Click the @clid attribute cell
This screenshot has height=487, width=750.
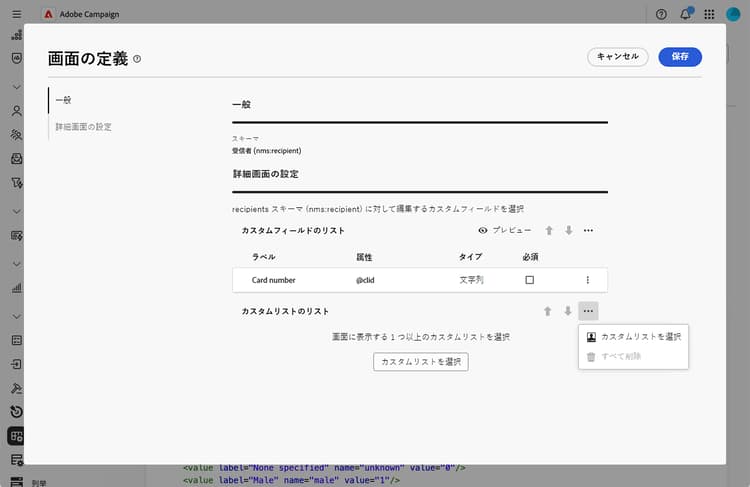(x=365, y=280)
